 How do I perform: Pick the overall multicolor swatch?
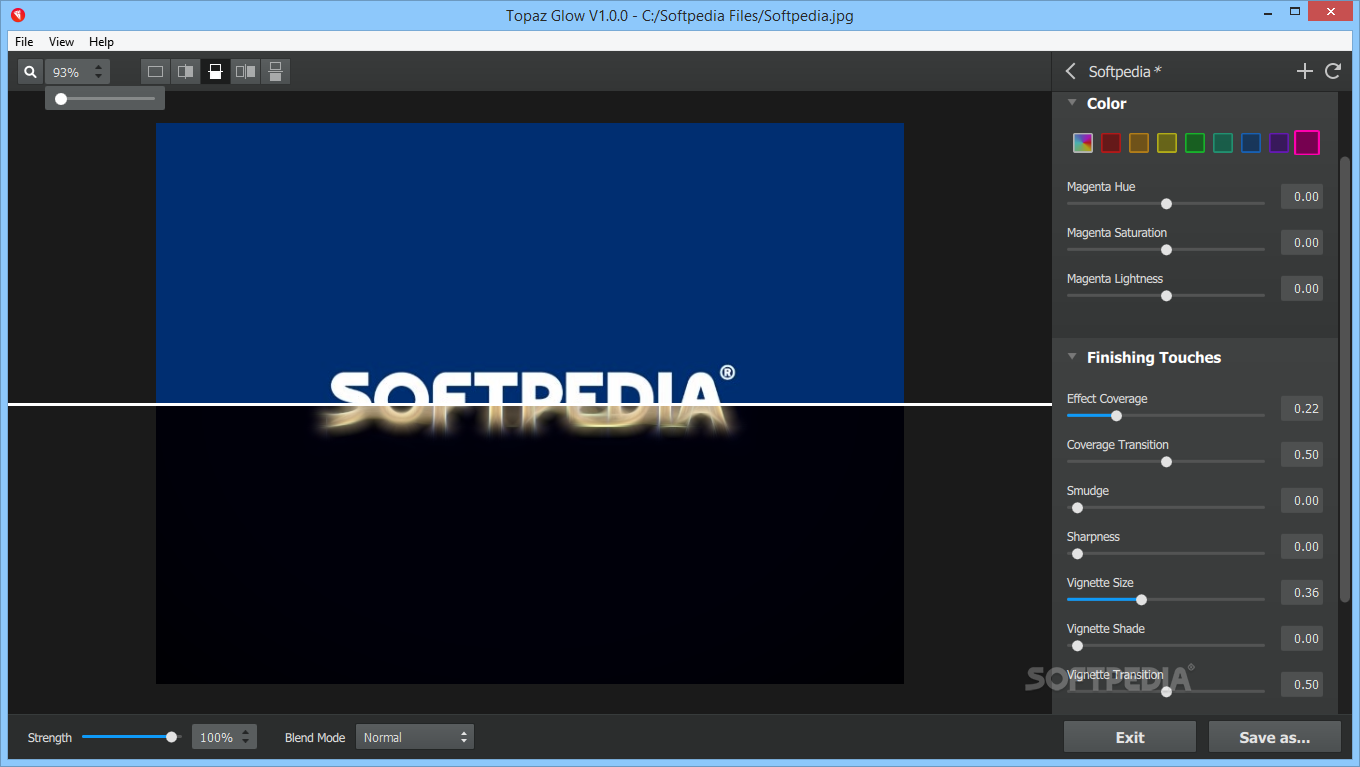1083,143
